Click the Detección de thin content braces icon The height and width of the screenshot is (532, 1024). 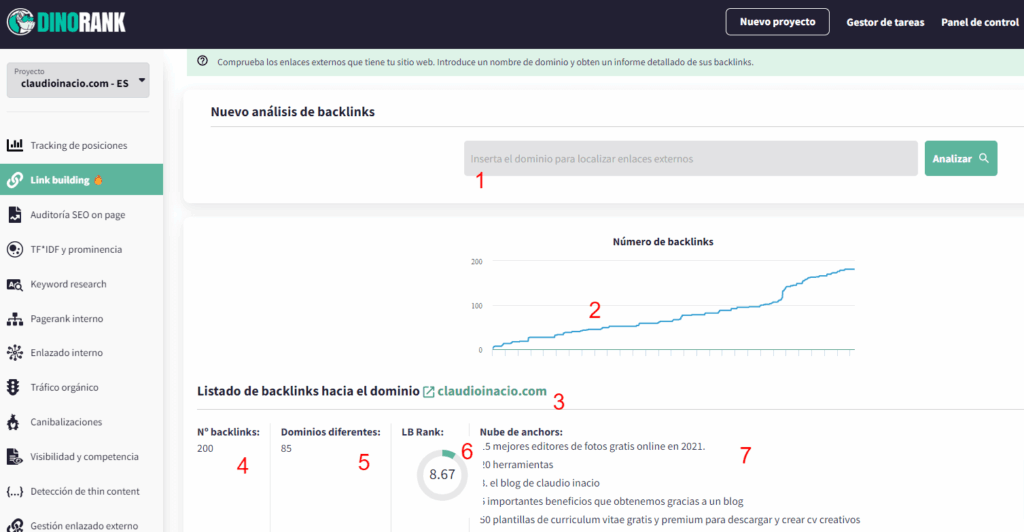[14, 491]
